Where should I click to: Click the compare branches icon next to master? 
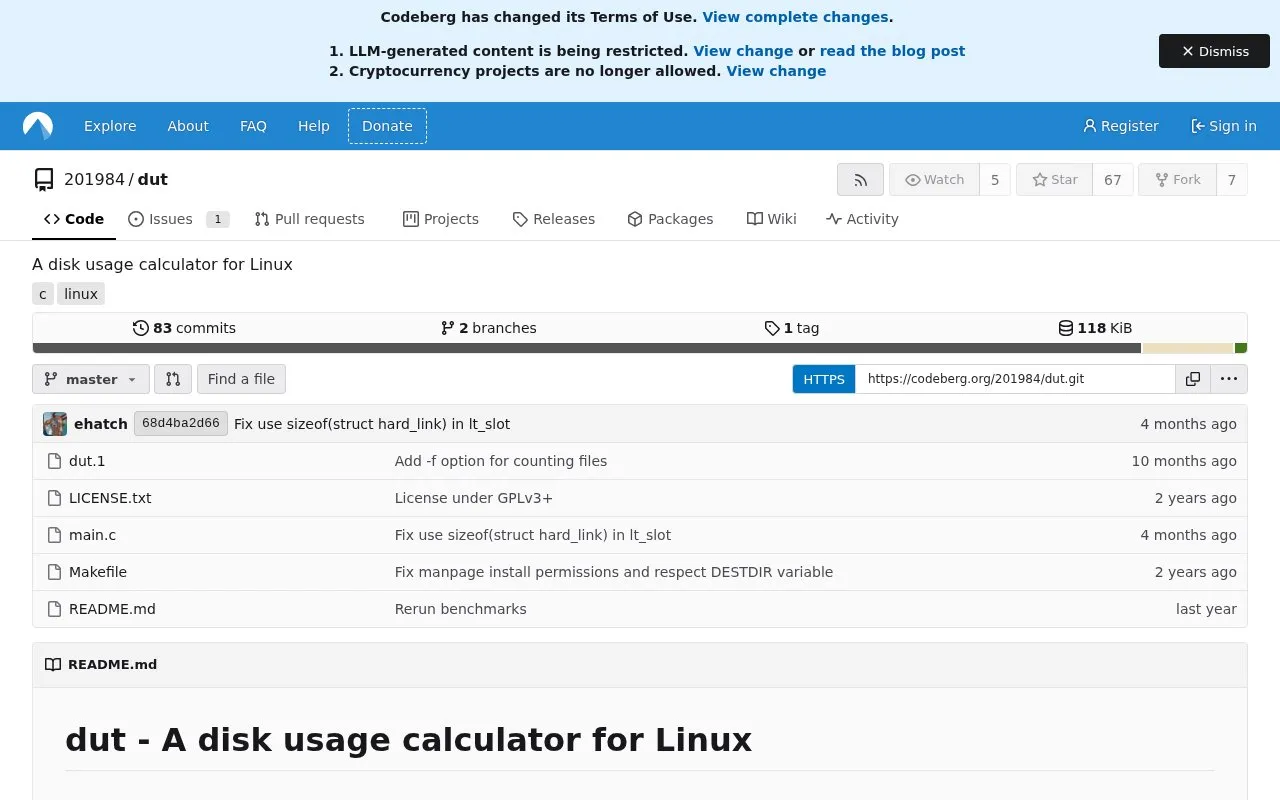point(173,379)
